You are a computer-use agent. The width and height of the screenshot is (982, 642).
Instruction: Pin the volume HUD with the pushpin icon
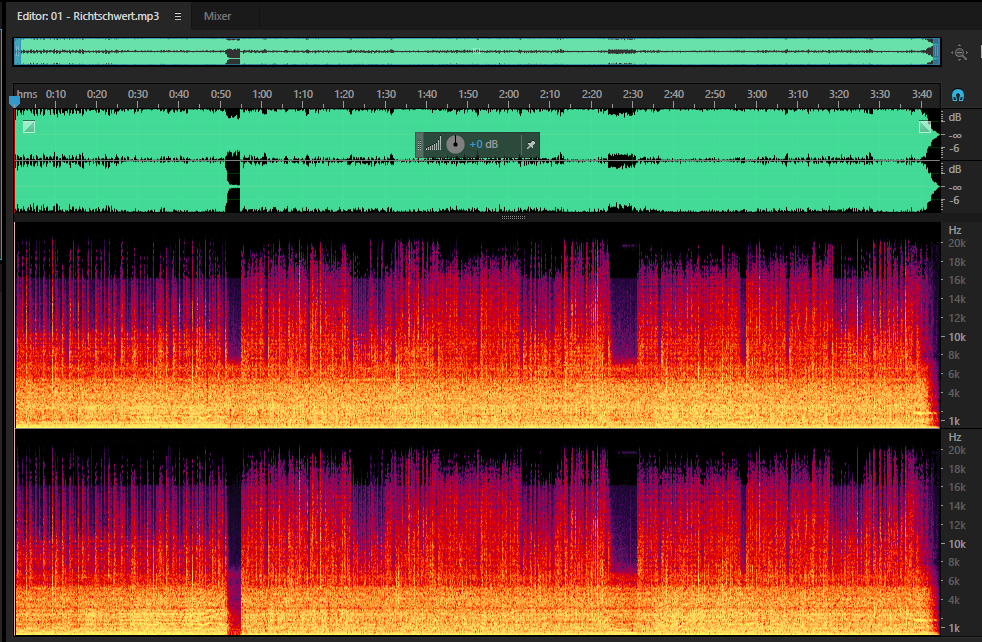(530, 145)
